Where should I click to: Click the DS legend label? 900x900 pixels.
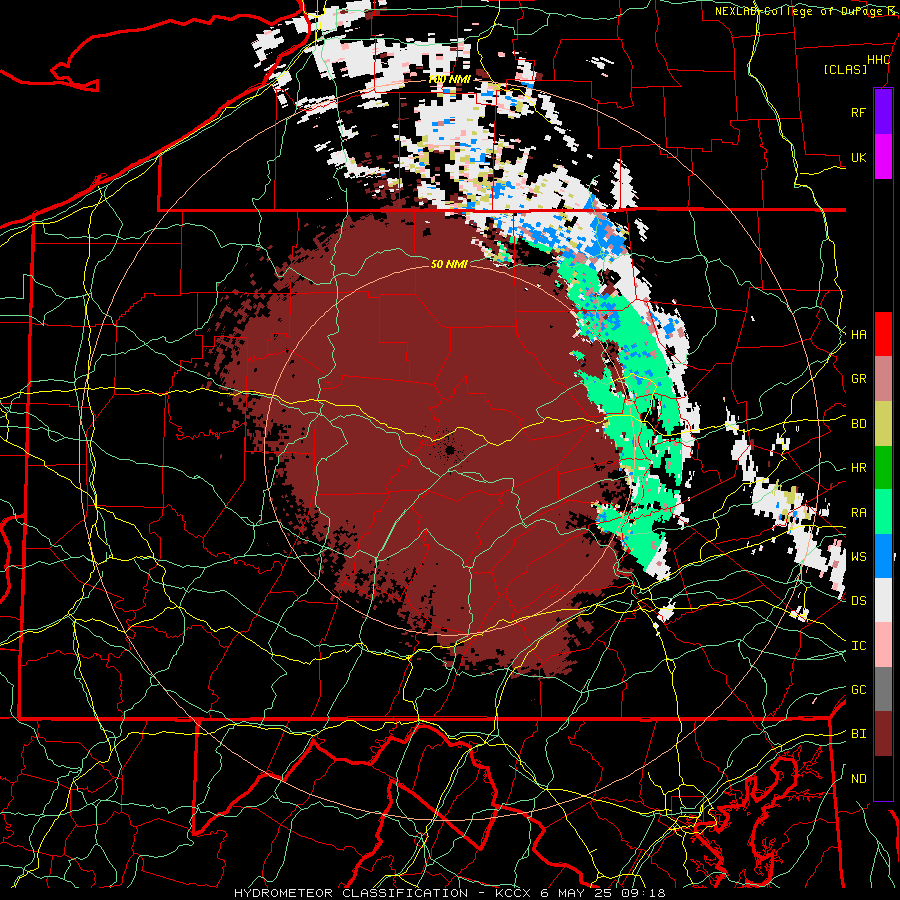(x=858, y=600)
